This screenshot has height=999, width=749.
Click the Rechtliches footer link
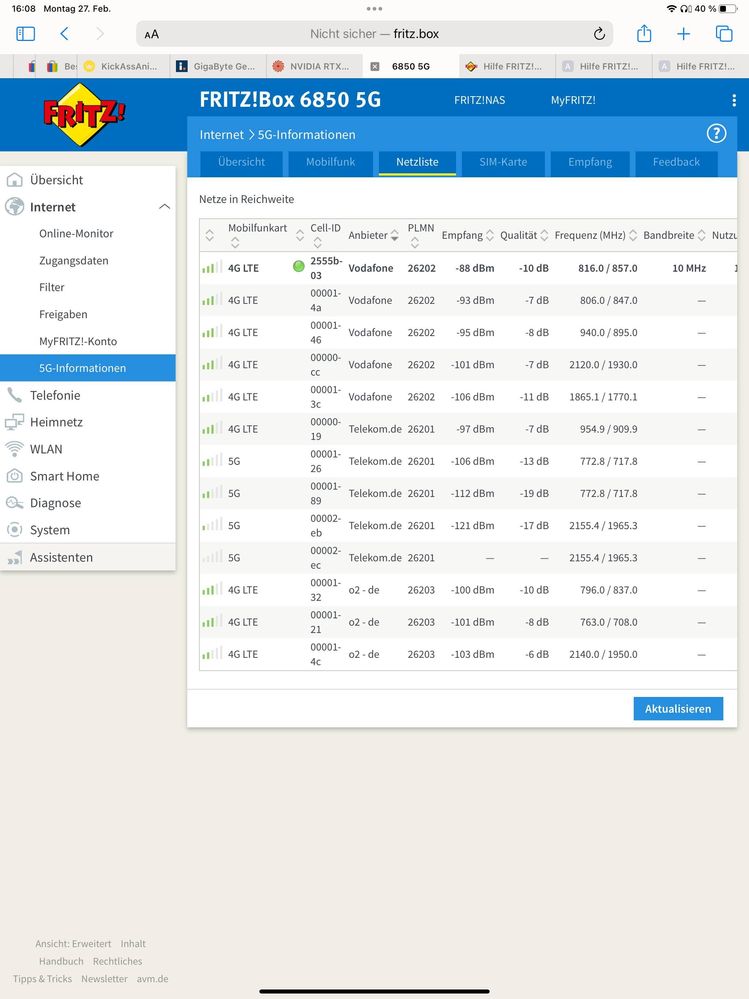tap(117, 961)
